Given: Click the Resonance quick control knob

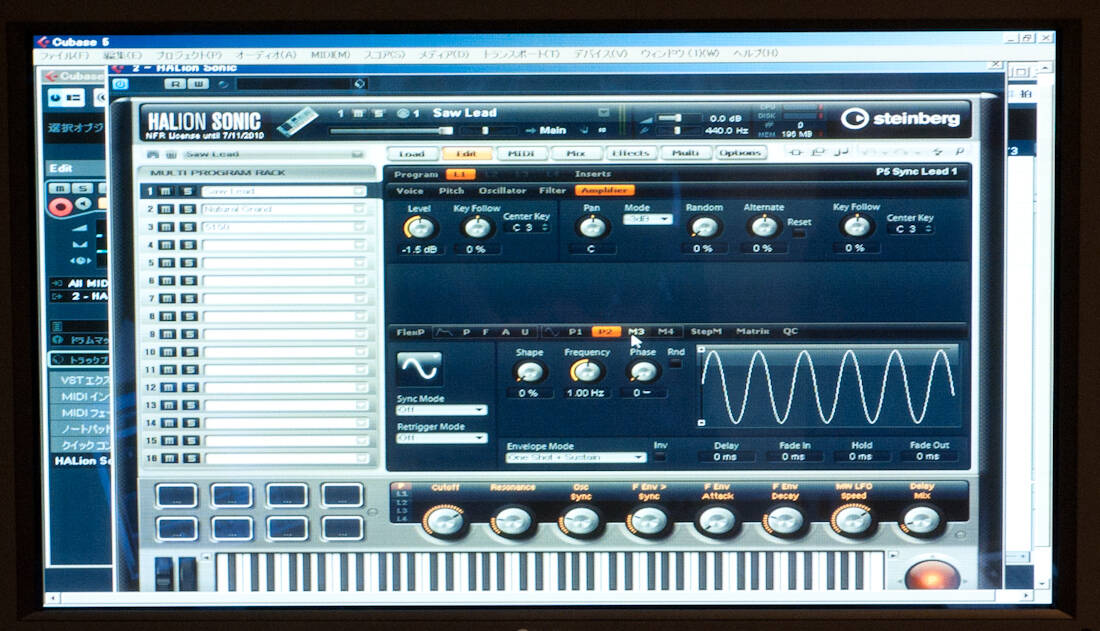Looking at the screenshot, I should click(x=513, y=522).
